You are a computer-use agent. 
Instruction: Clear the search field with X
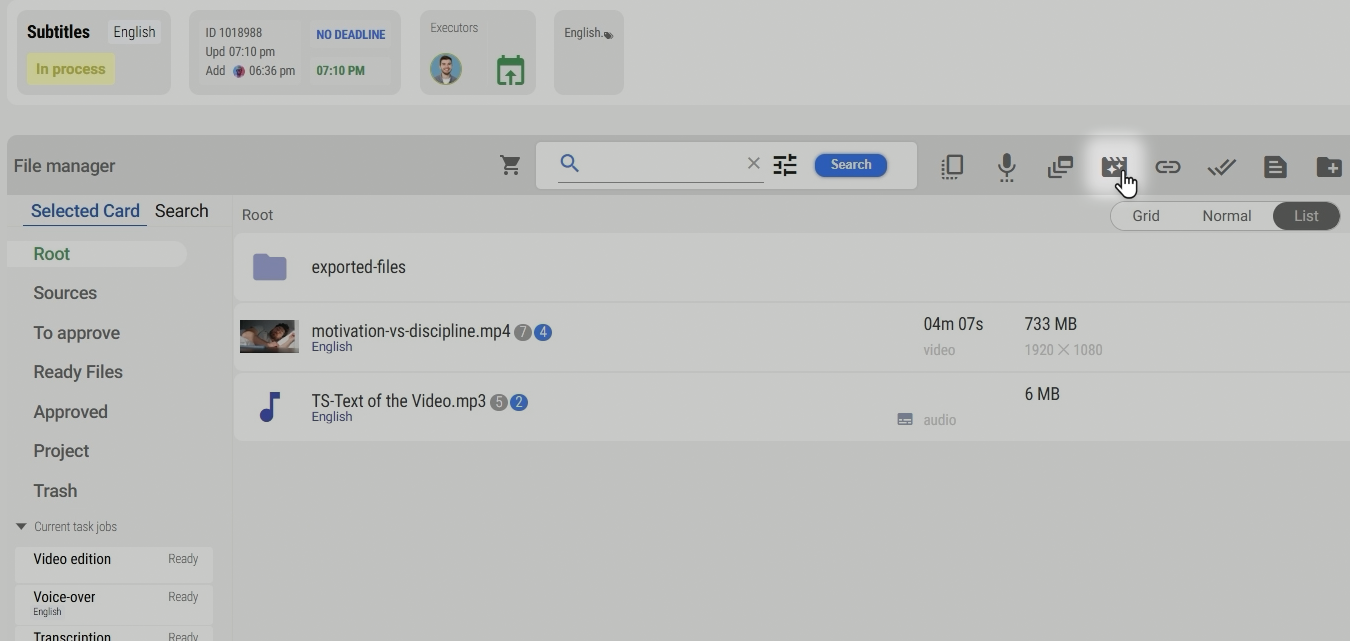(x=753, y=164)
